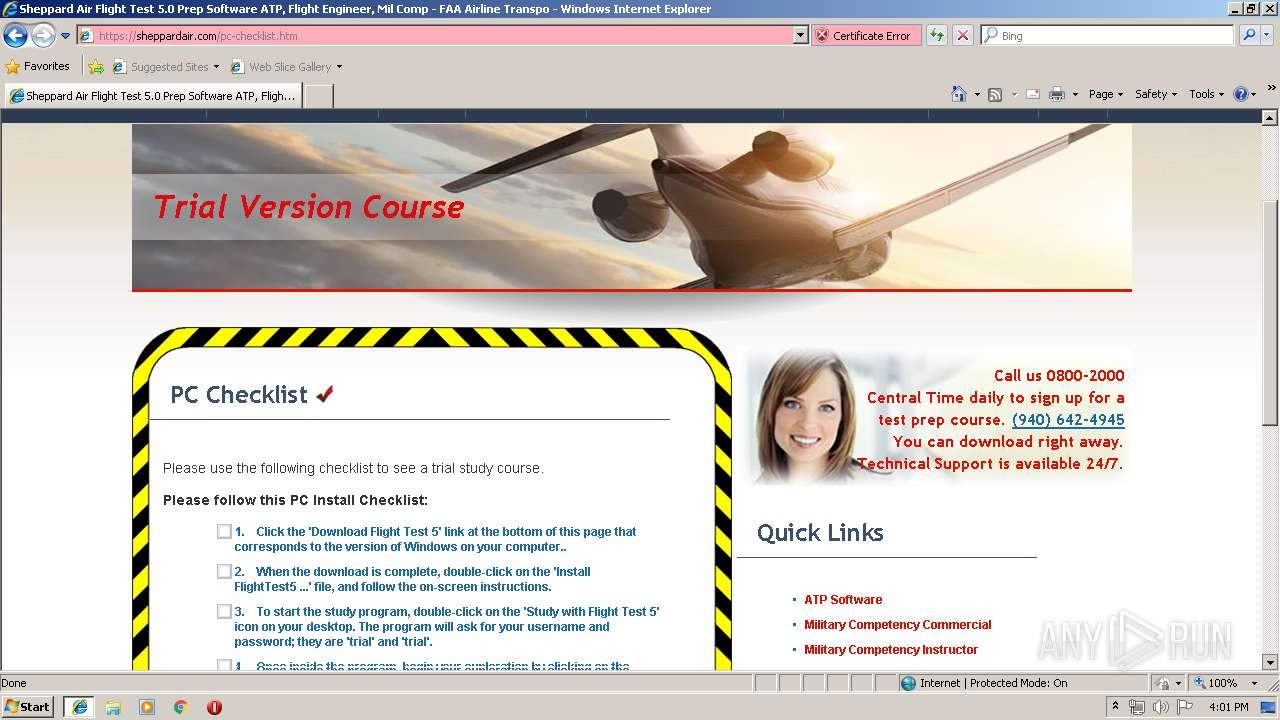This screenshot has height=720, width=1280.
Task: Open the ATP Software quick link
Action: tap(843, 600)
